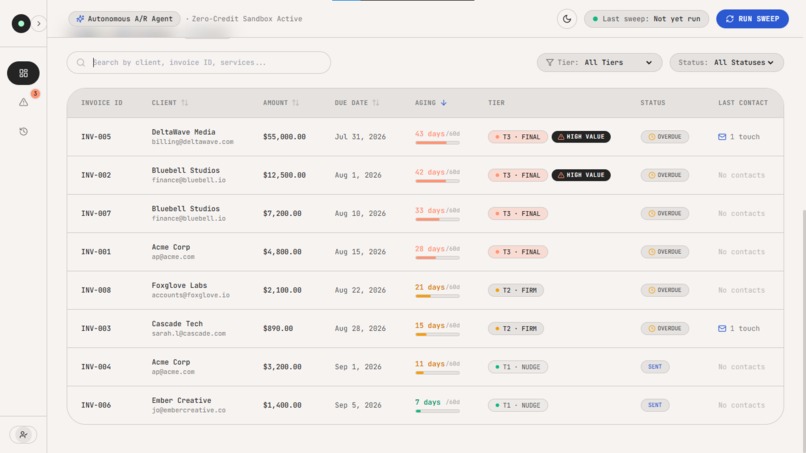Click the T3 Final tag for INV-007

click(x=518, y=213)
